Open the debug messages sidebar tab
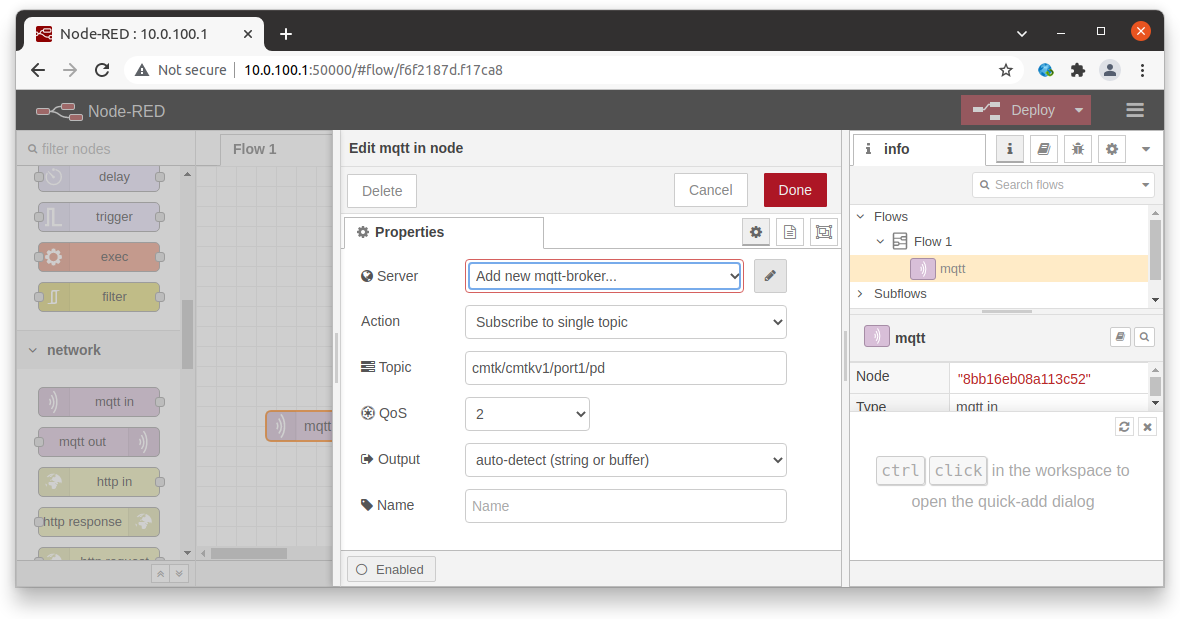Image resolution: width=1180 pixels, height=619 pixels. [x=1078, y=148]
